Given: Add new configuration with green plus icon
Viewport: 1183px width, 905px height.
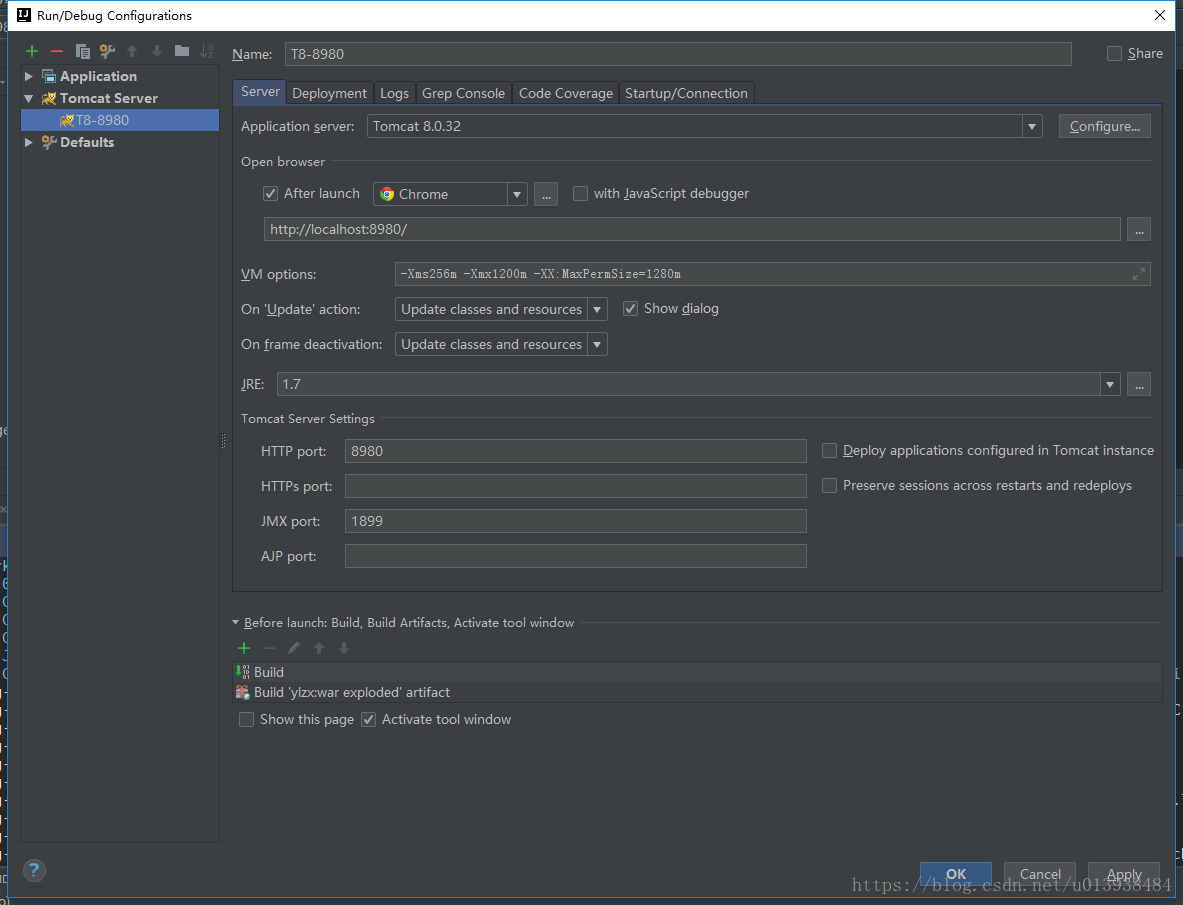Looking at the screenshot, I should pyautogui.click(x=32, y=51).
